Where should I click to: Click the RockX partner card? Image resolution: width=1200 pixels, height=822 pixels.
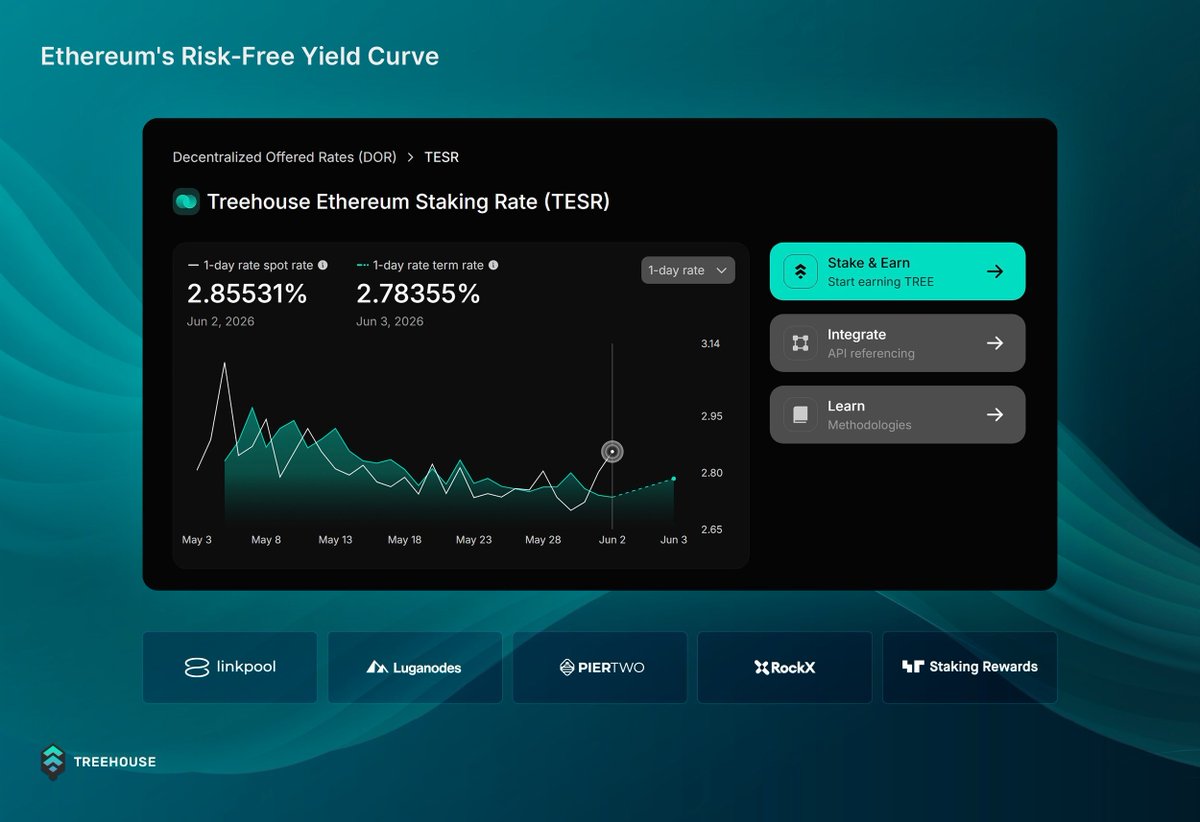pos(784,667)
